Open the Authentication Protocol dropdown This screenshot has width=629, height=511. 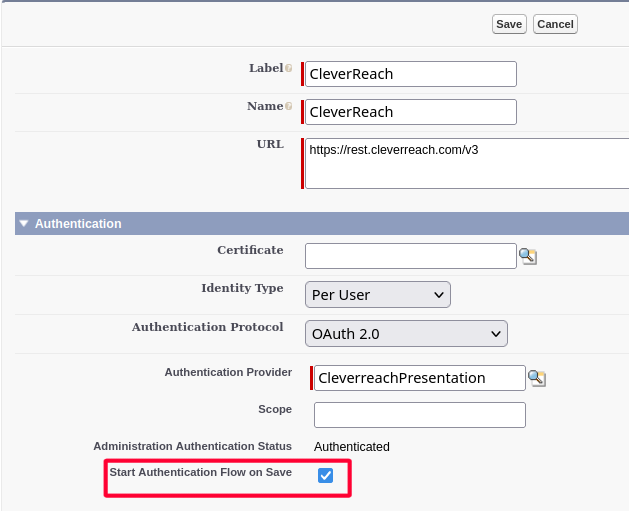tap(406, 334)
